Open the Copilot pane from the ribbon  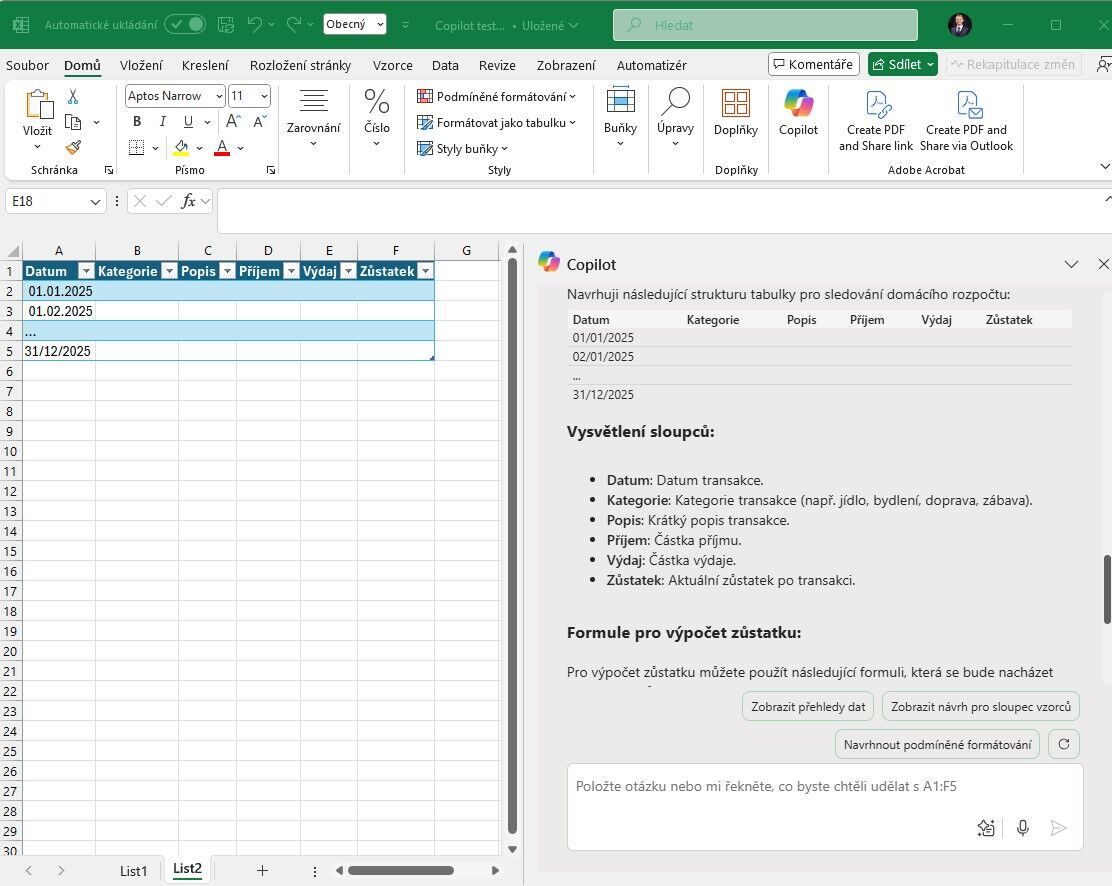click(x=797, y=113)
